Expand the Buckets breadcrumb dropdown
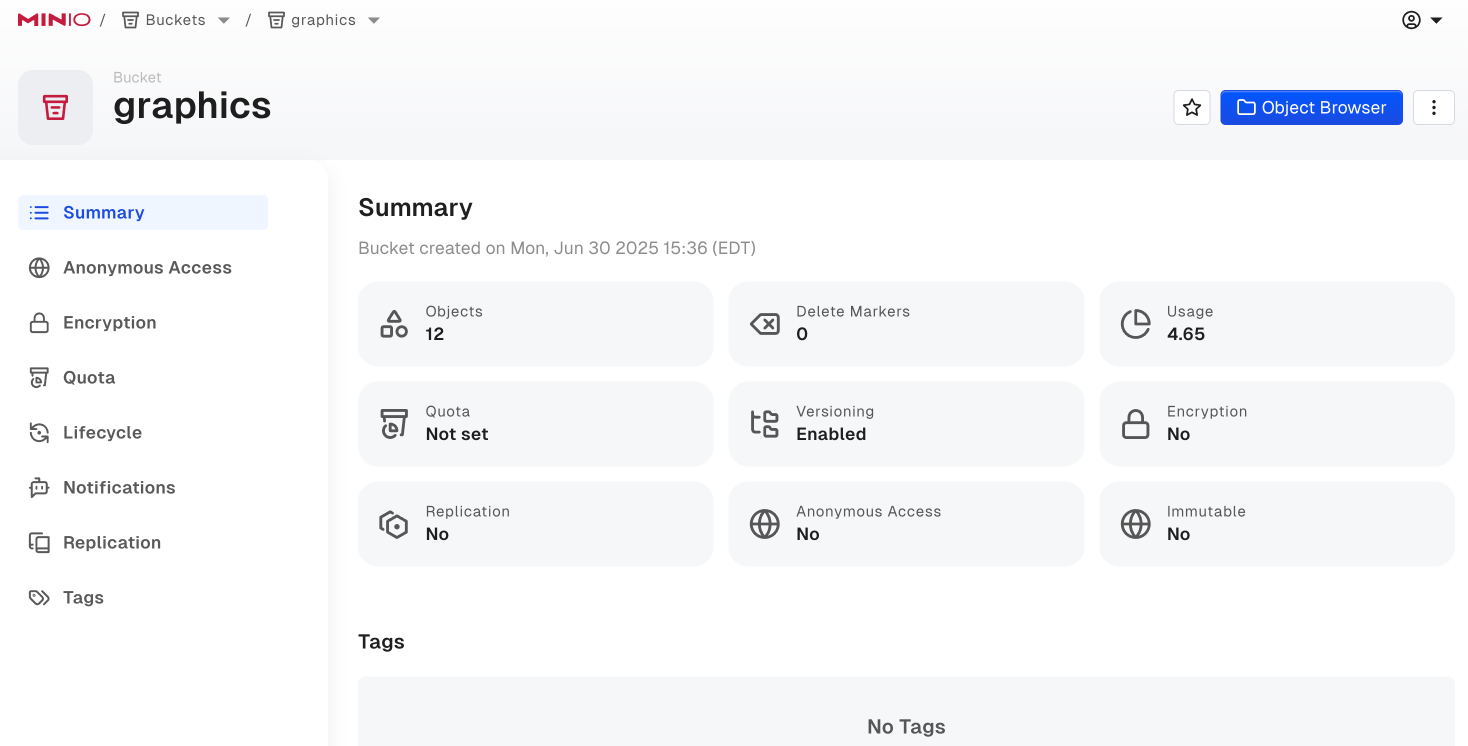 click(224, 21)
